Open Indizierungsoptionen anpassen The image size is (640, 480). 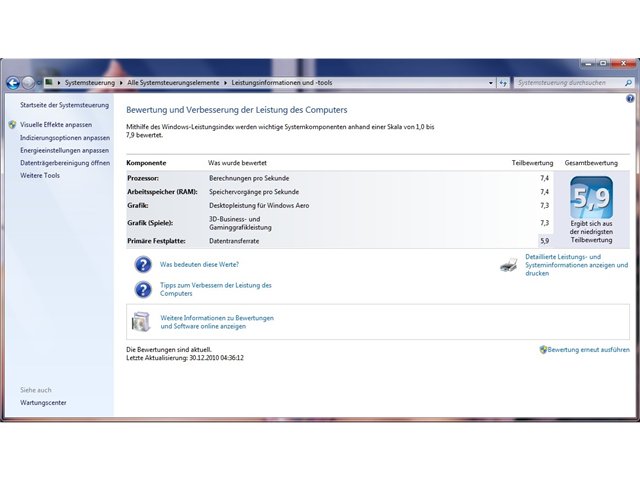click(65, 138)
